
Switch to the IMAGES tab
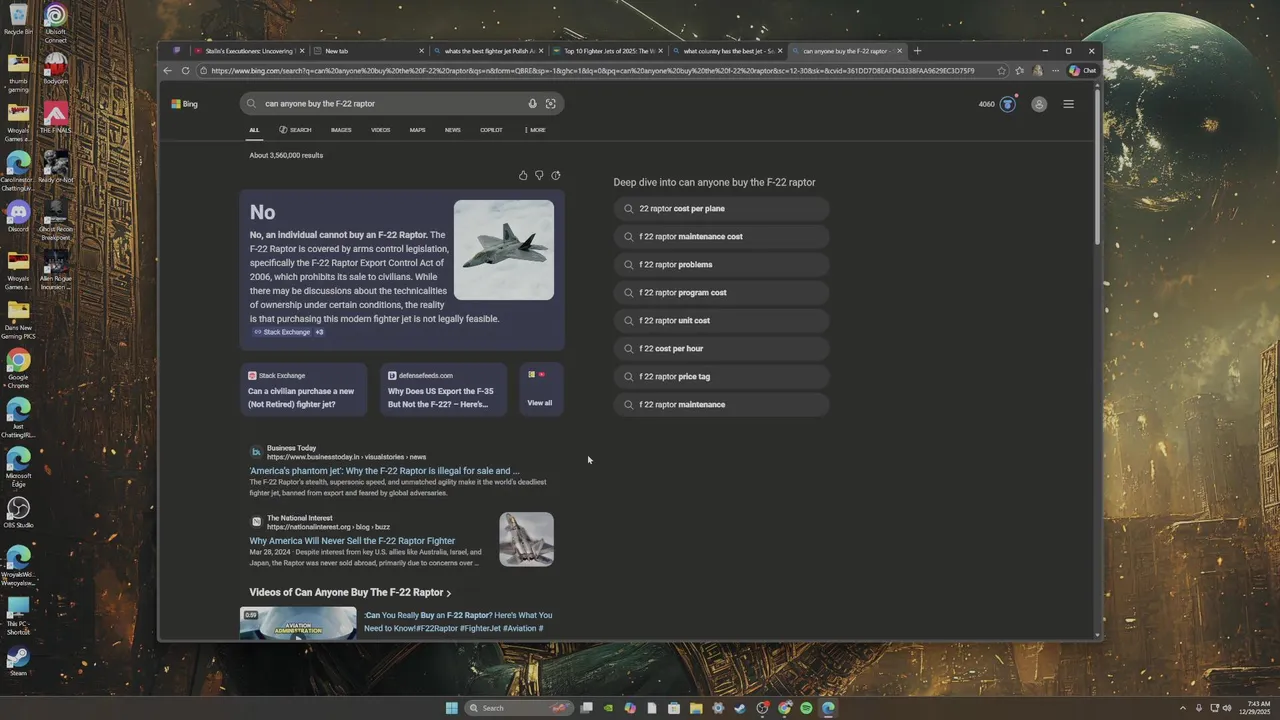tap(341, 130)
